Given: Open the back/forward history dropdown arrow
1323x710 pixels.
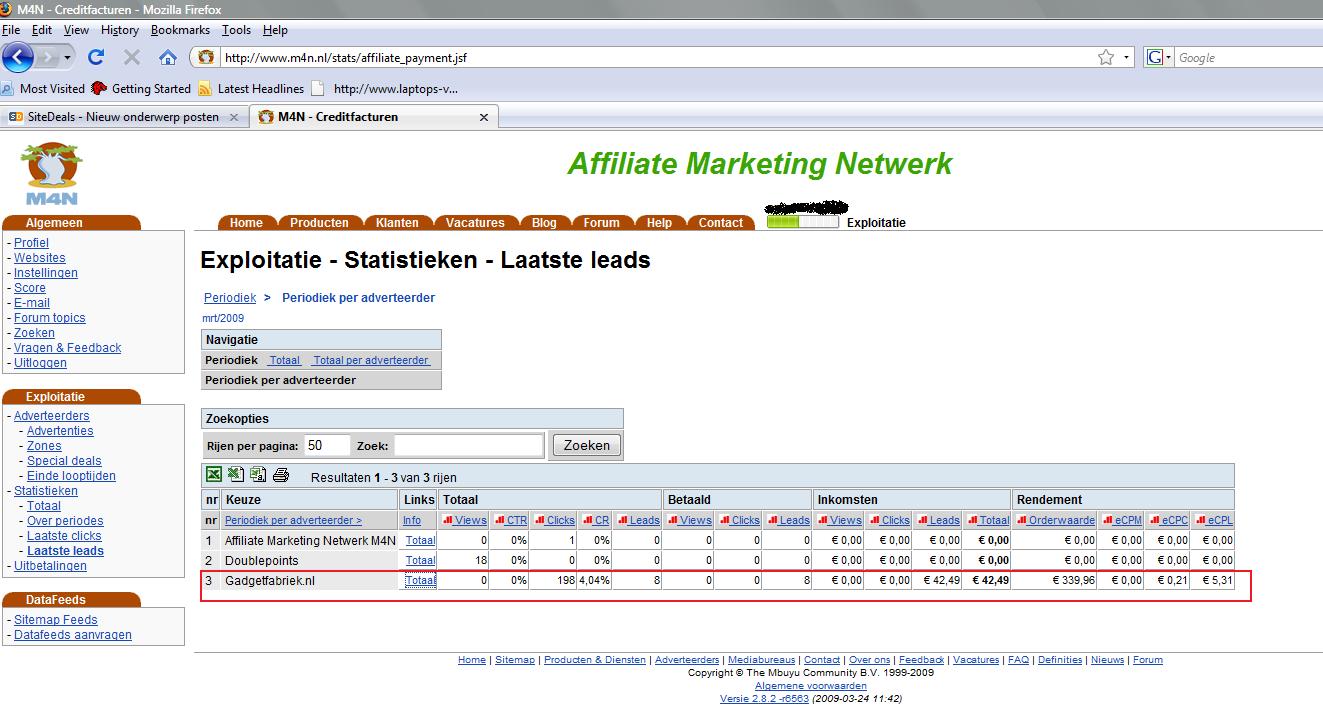Looking at the screenshot, I should [68, 58].
